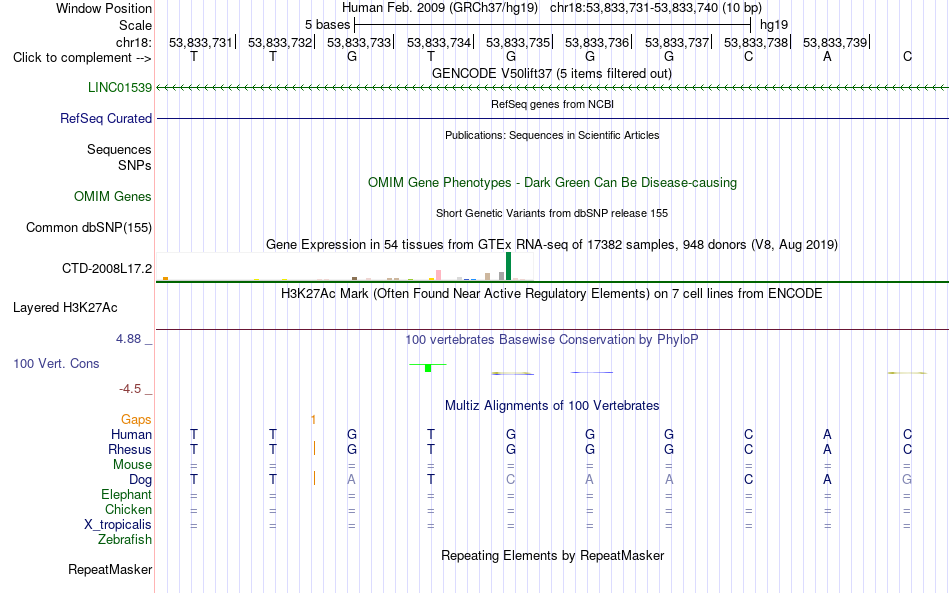Click coordinate label 53,833,735
The height and width of the screenshot is (593, 950).
(x=518, y=42)
